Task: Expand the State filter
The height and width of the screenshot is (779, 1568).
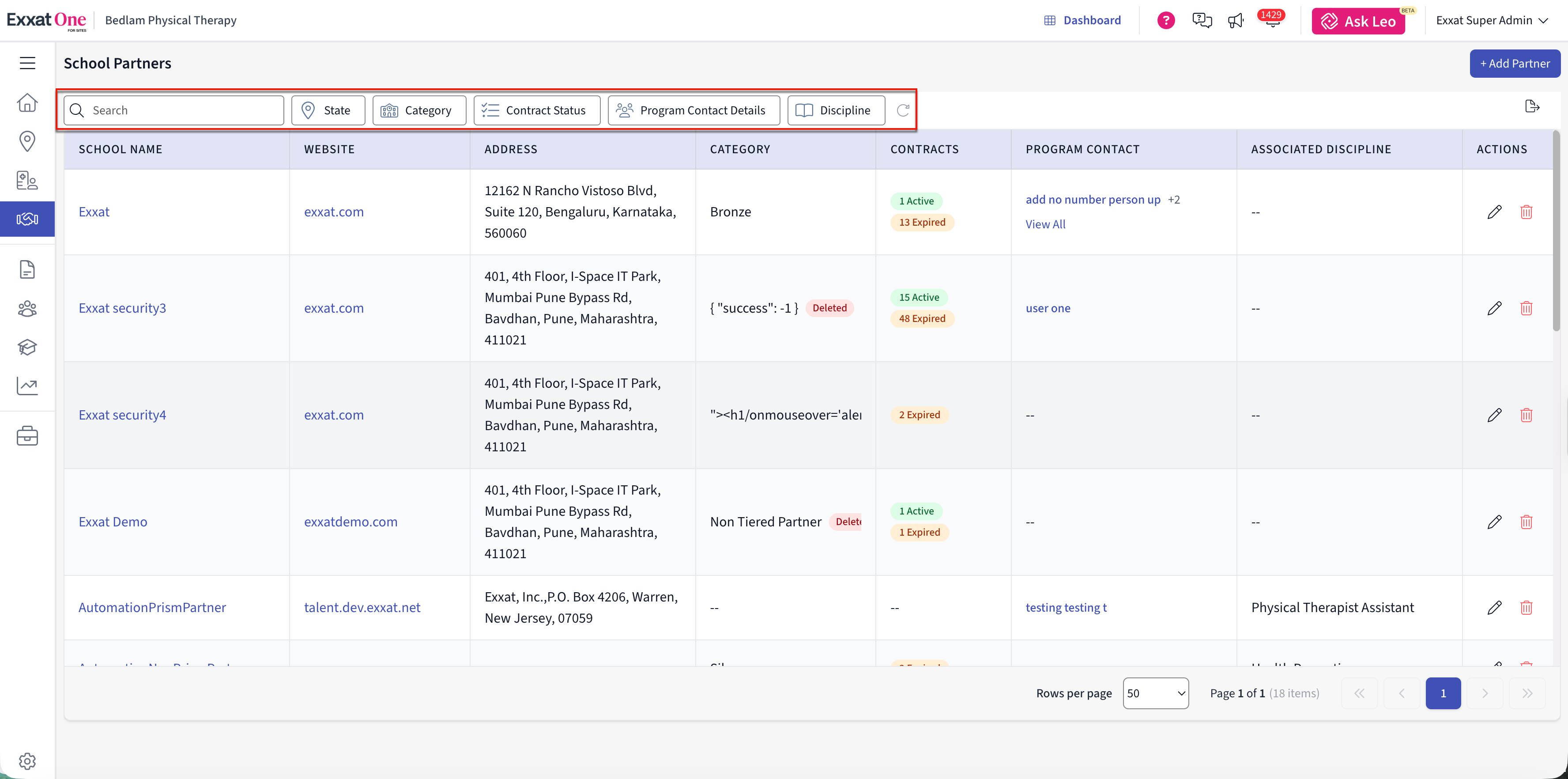Action: point(328,110)
